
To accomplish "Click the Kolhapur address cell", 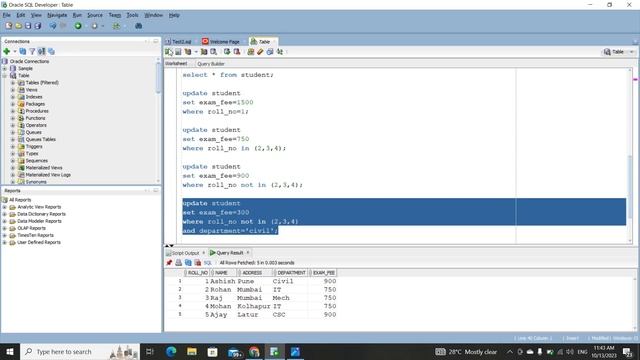I will tap(253, 306).
